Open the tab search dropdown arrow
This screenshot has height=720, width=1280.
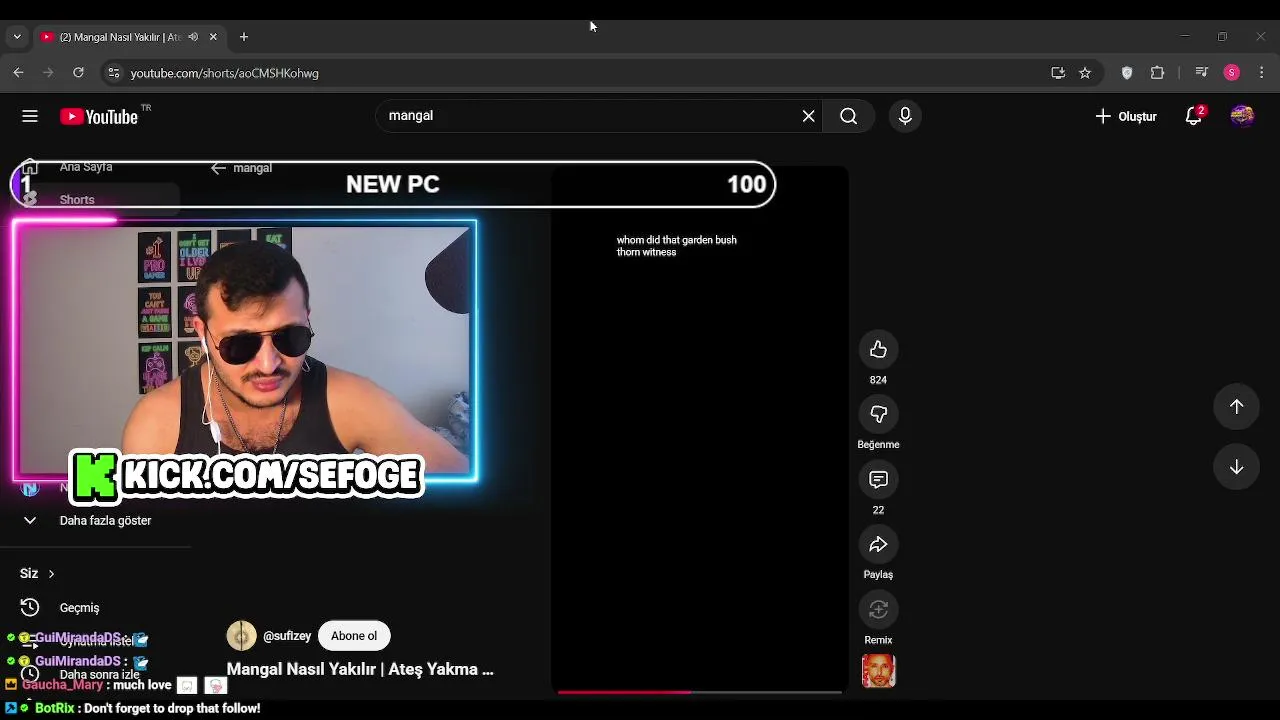tap(17, 37)
